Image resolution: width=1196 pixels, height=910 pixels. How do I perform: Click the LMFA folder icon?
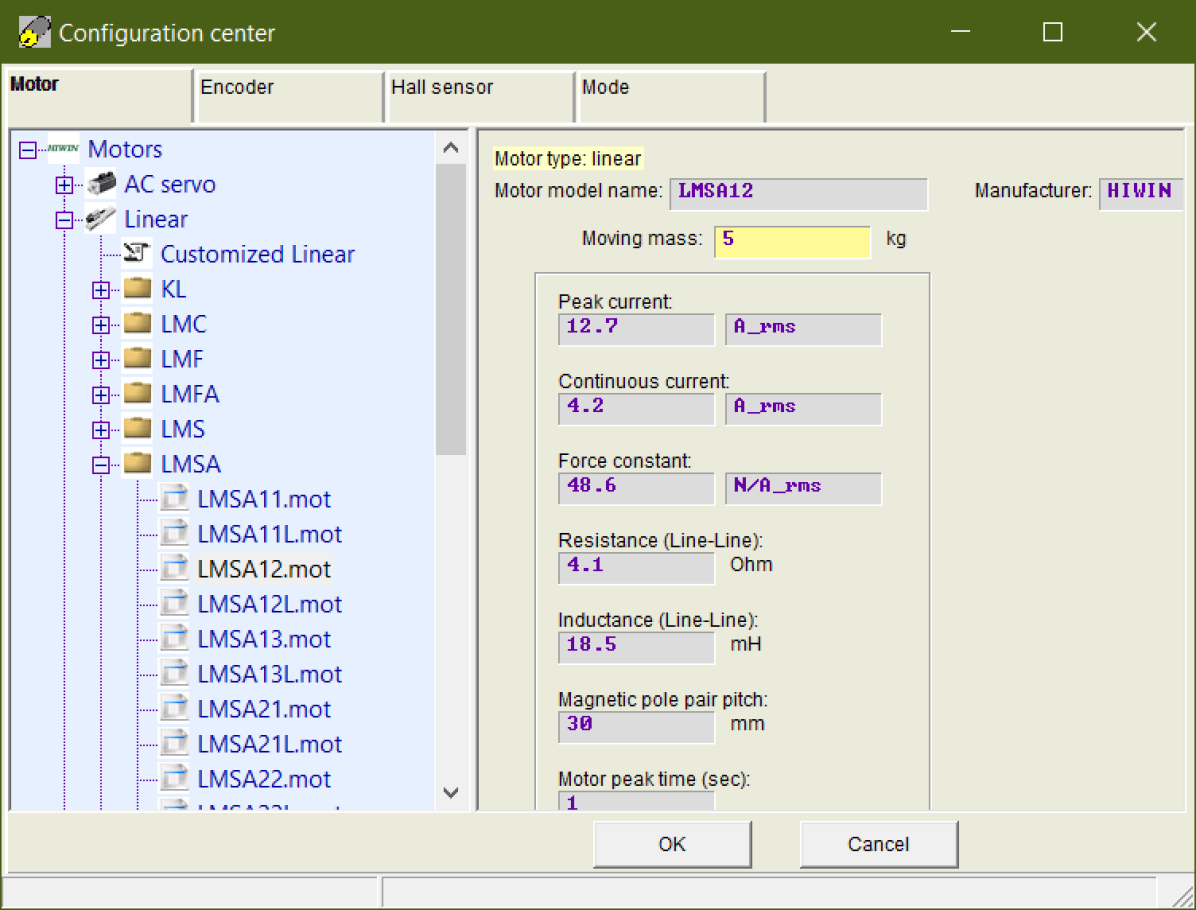click(137, 395)
